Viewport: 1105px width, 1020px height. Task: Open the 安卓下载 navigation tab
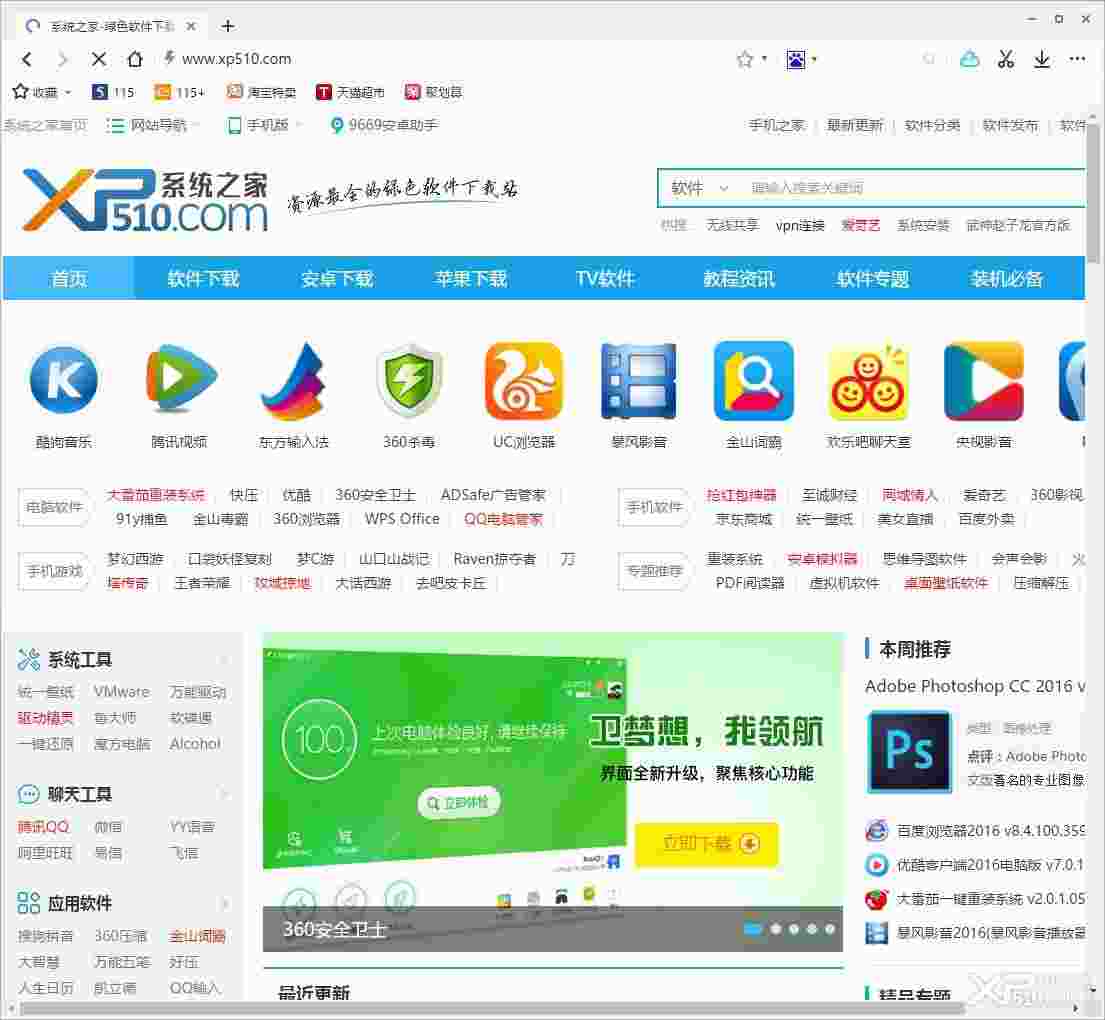tap(337, 278)
